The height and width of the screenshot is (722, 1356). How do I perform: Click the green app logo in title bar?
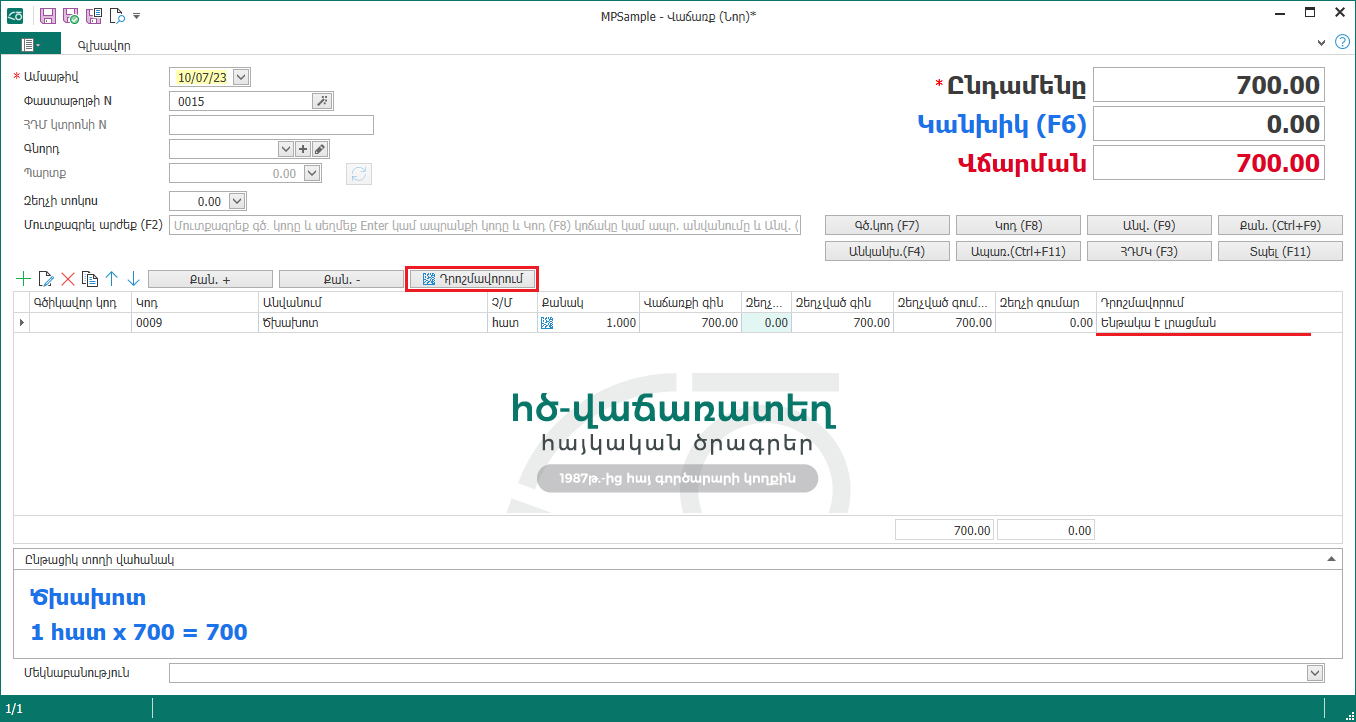16,15
